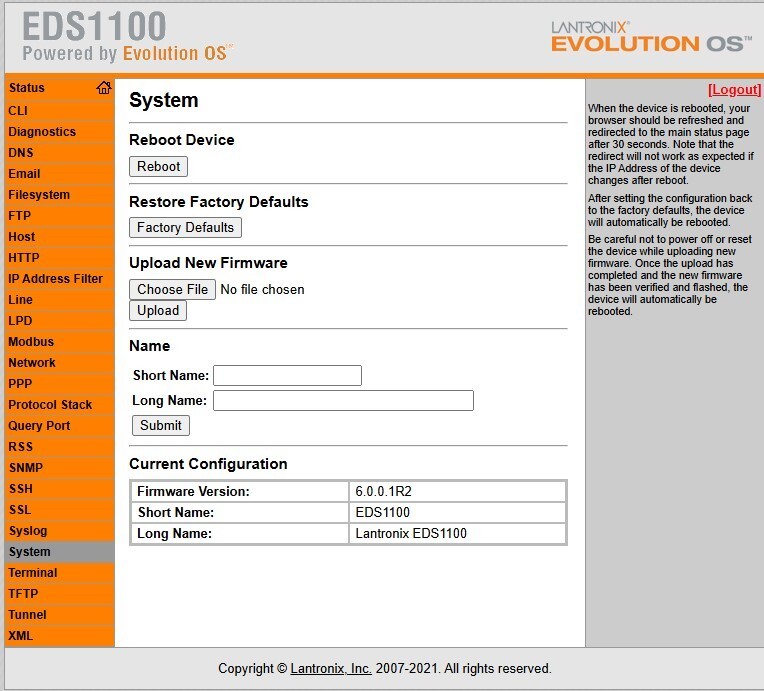Go to the Network settings page

32,363
